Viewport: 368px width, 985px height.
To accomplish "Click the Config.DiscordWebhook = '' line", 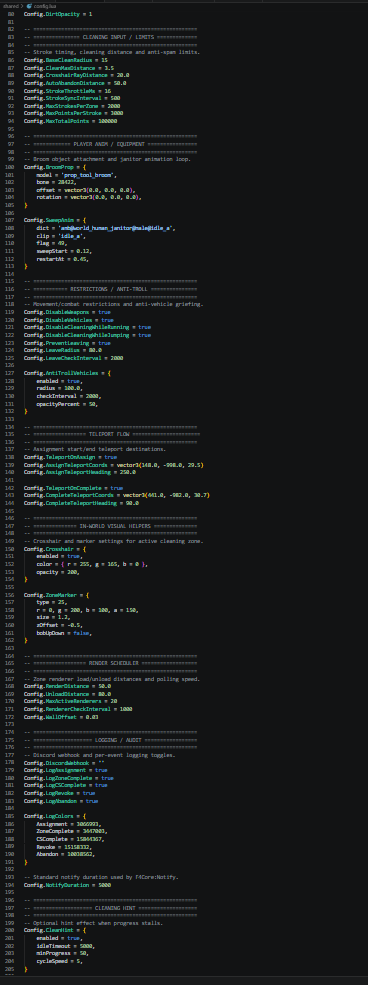I will click(64, 762).
